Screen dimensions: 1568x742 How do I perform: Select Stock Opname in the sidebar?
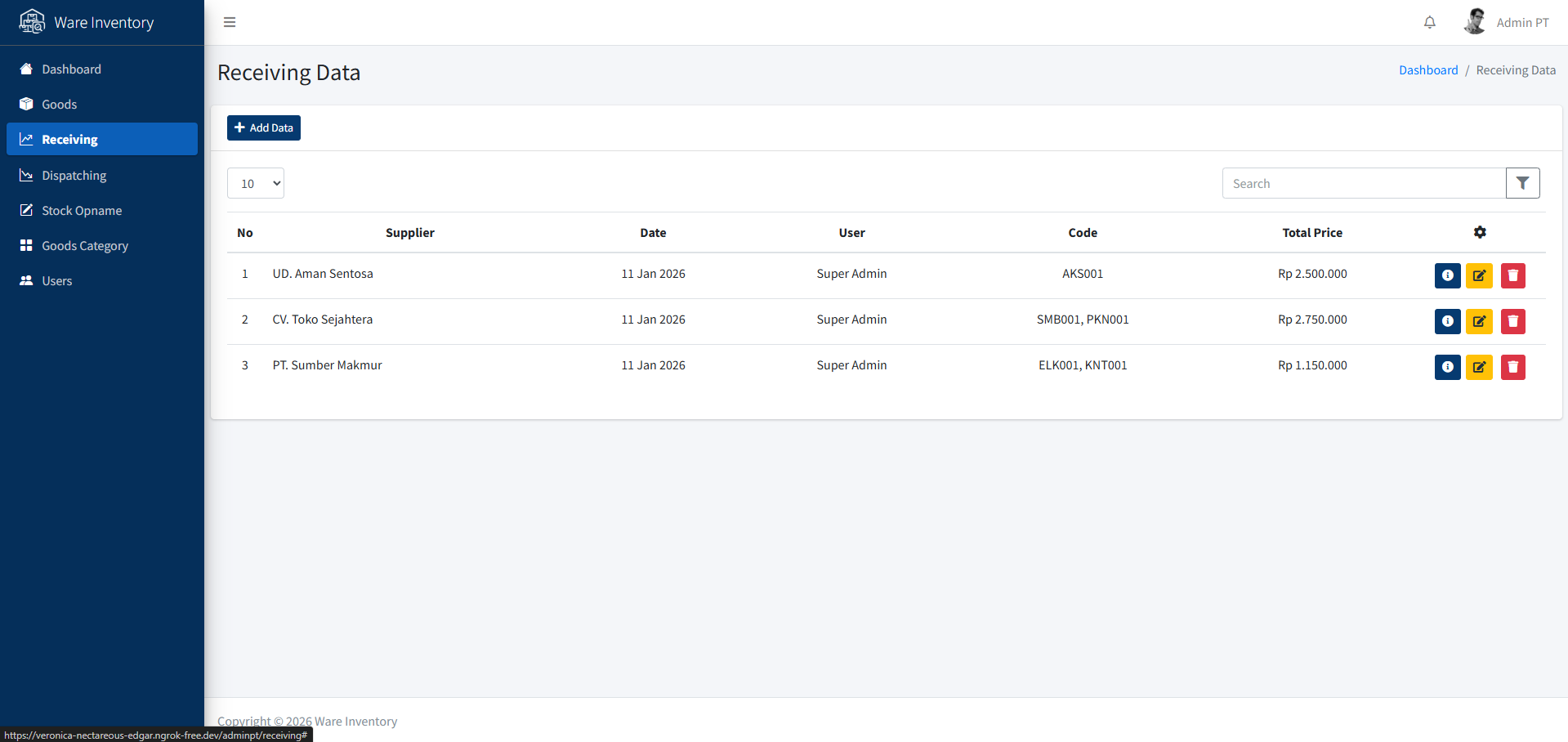click(x=82, y=211)
